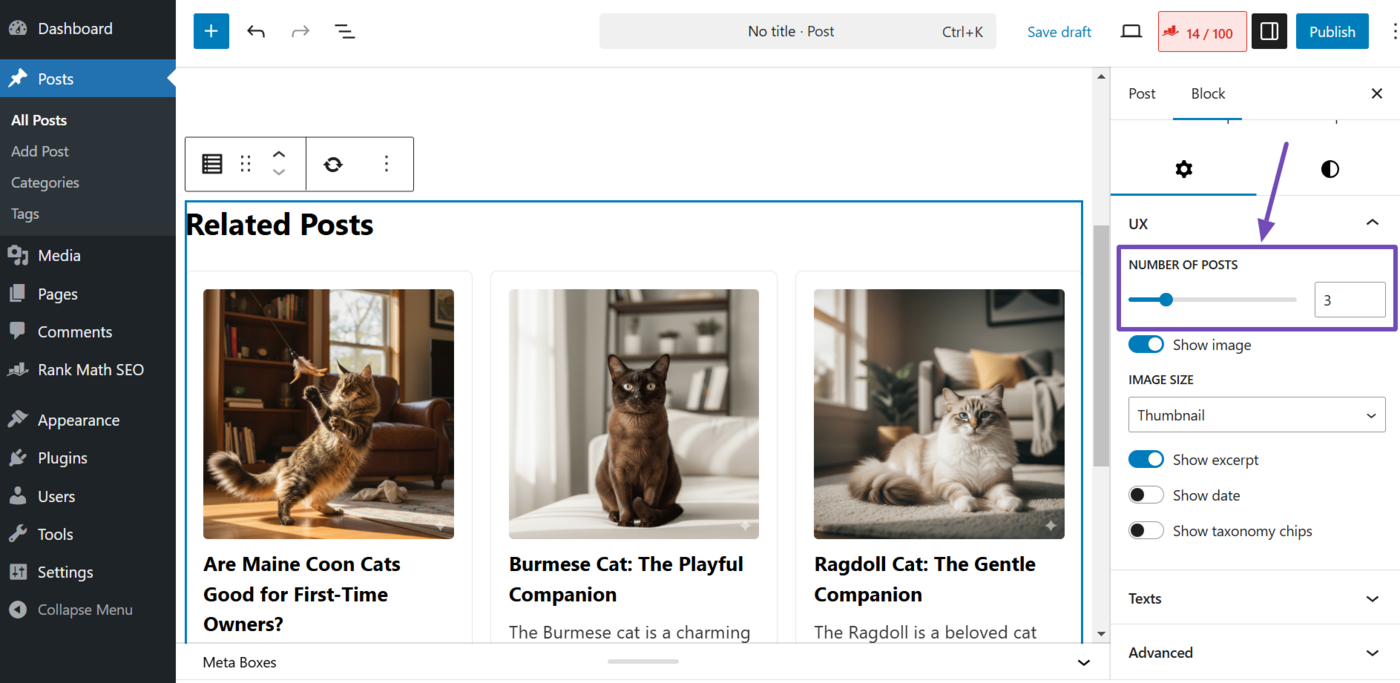Undo the last change
Screen dimensions: 1400x683
coord(256,31)
